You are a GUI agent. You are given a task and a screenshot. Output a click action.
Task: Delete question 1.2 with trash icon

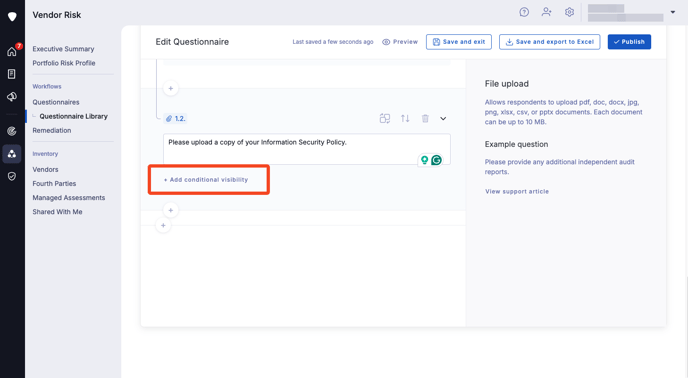pyautogui.click(x=425, y=119)
